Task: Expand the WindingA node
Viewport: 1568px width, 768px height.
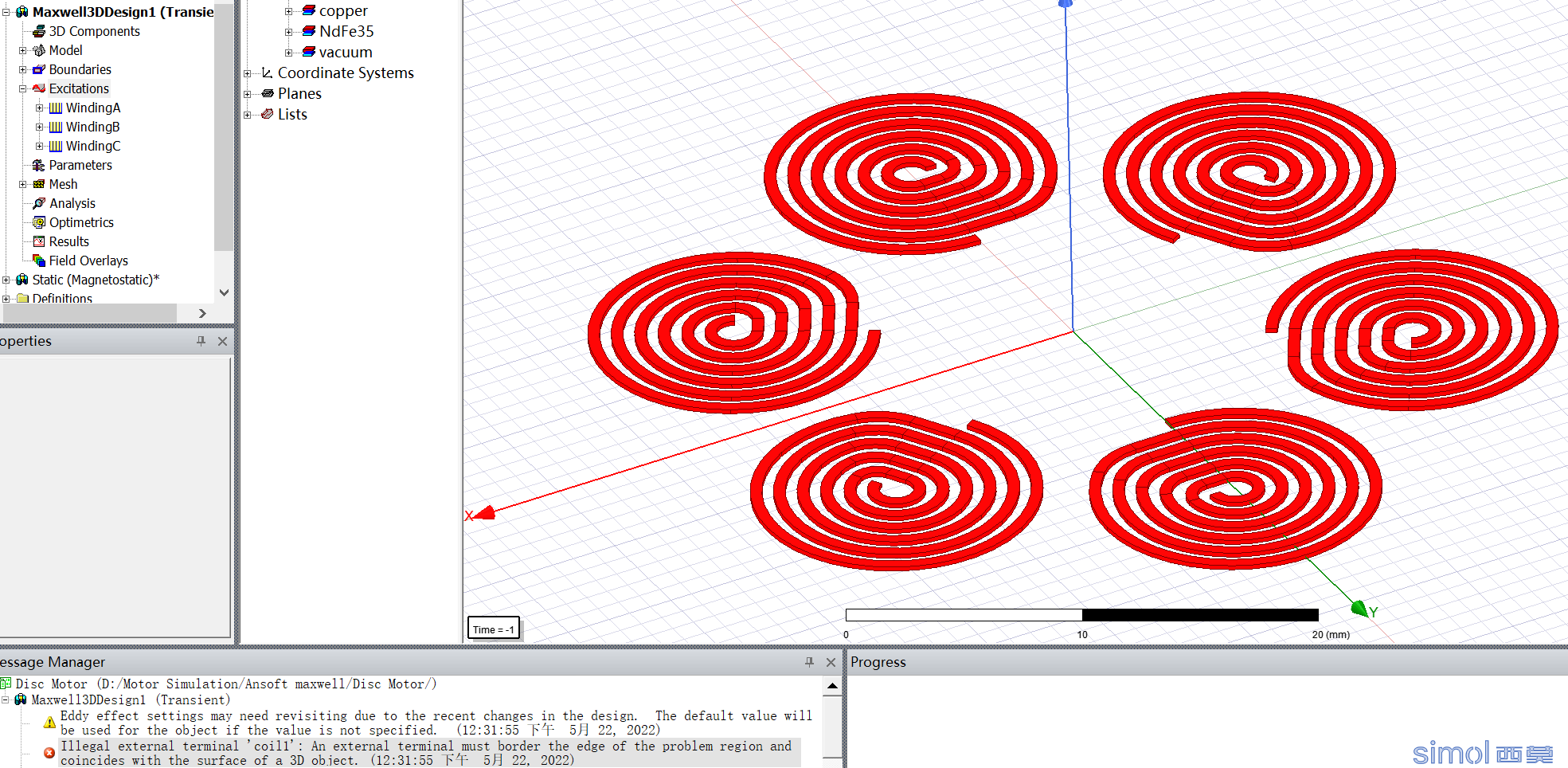Action: click(x=39, y=108)
